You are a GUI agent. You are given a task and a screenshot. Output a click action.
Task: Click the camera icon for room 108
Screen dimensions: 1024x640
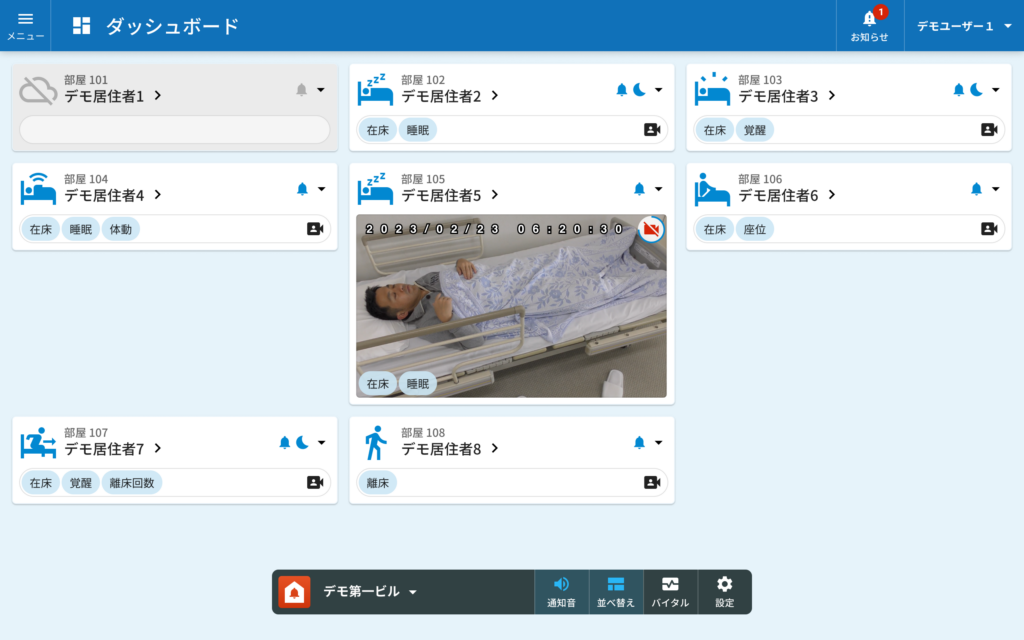click(652, 482)
